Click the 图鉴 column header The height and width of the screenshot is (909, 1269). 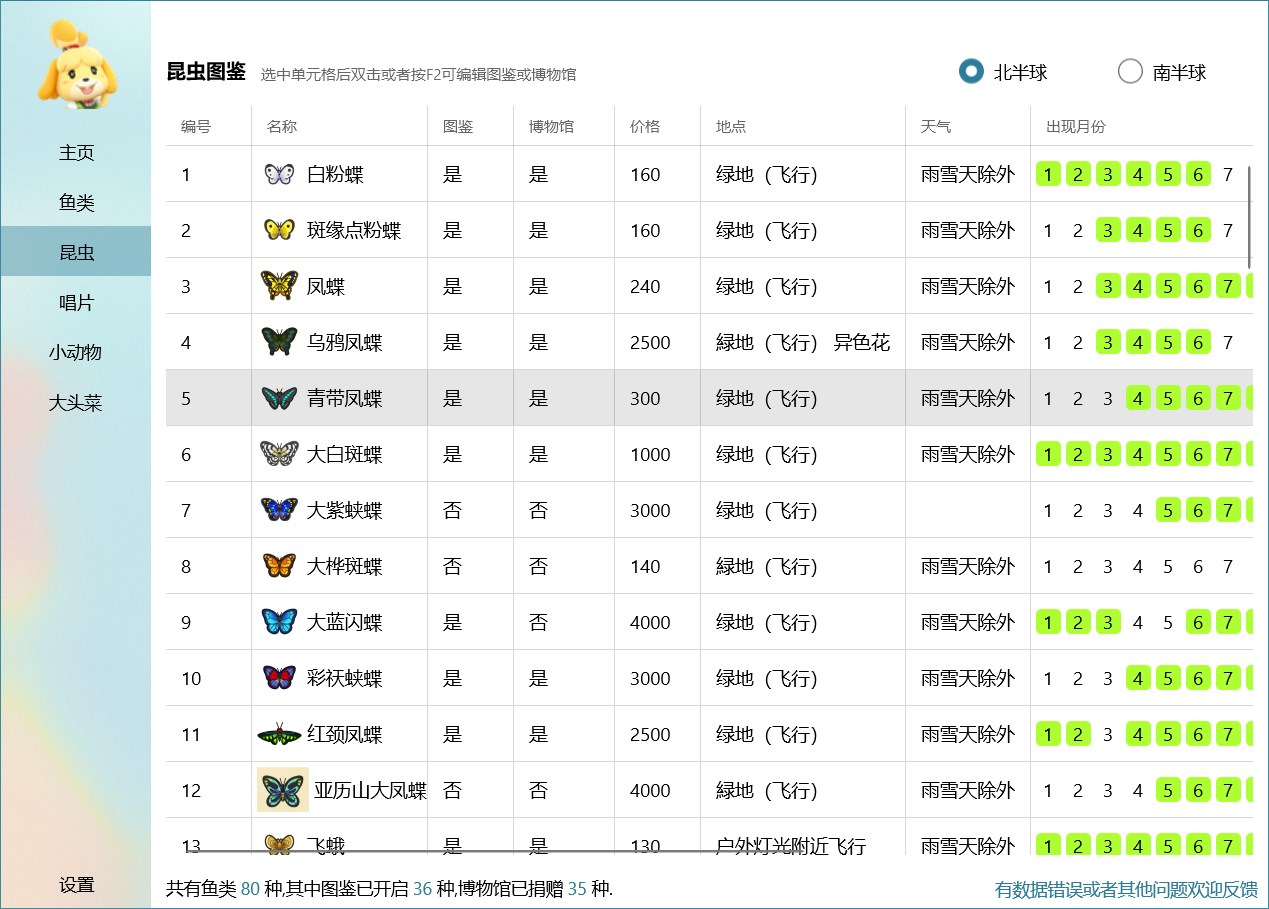[470, 126]
